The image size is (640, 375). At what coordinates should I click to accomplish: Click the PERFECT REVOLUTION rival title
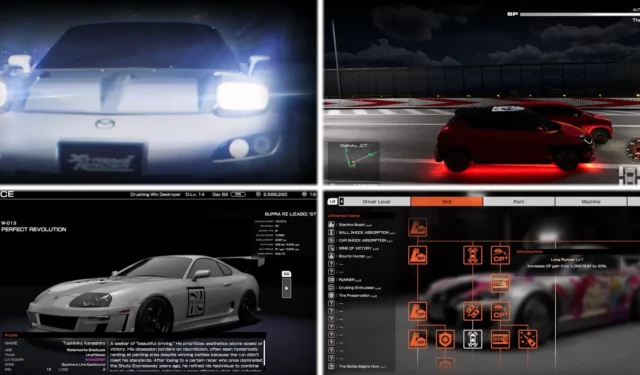pyautogui.click(x=33, y=230)
